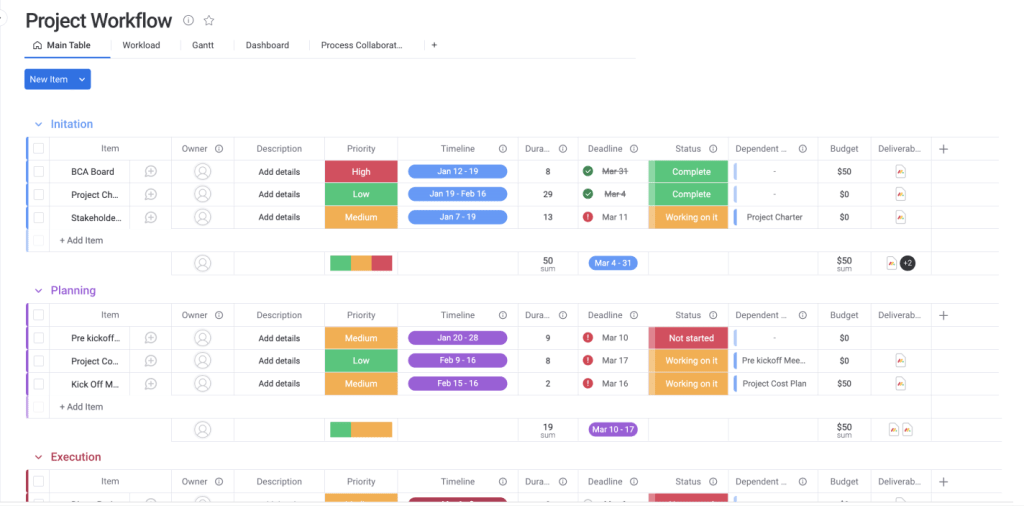The width and height of the screenshot is (1024, 506).
Task: Collapse the Initation group chevron
Action: [x=39, y=124]
